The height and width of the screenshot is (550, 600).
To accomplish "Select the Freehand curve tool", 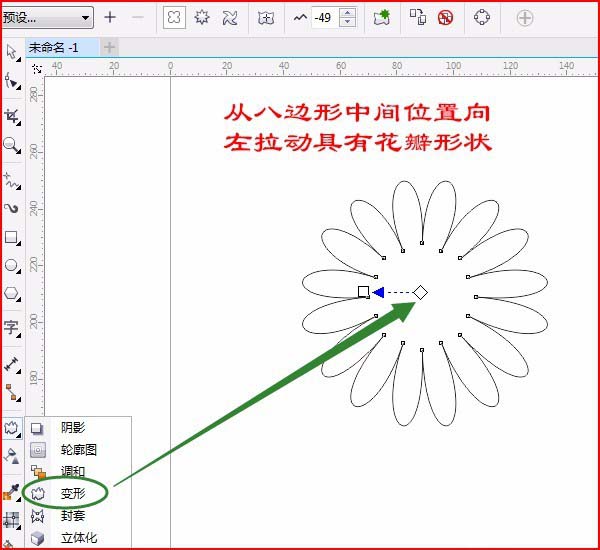I will tap(11, 181).
